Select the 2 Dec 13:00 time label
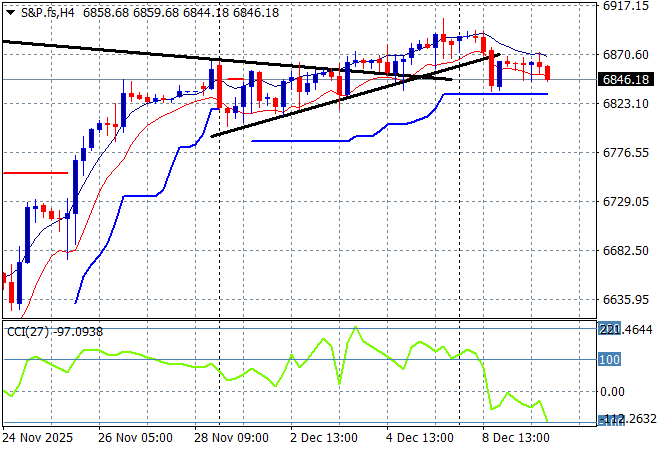The width and height of the screenshot is (660, 450). pos(324,438)
